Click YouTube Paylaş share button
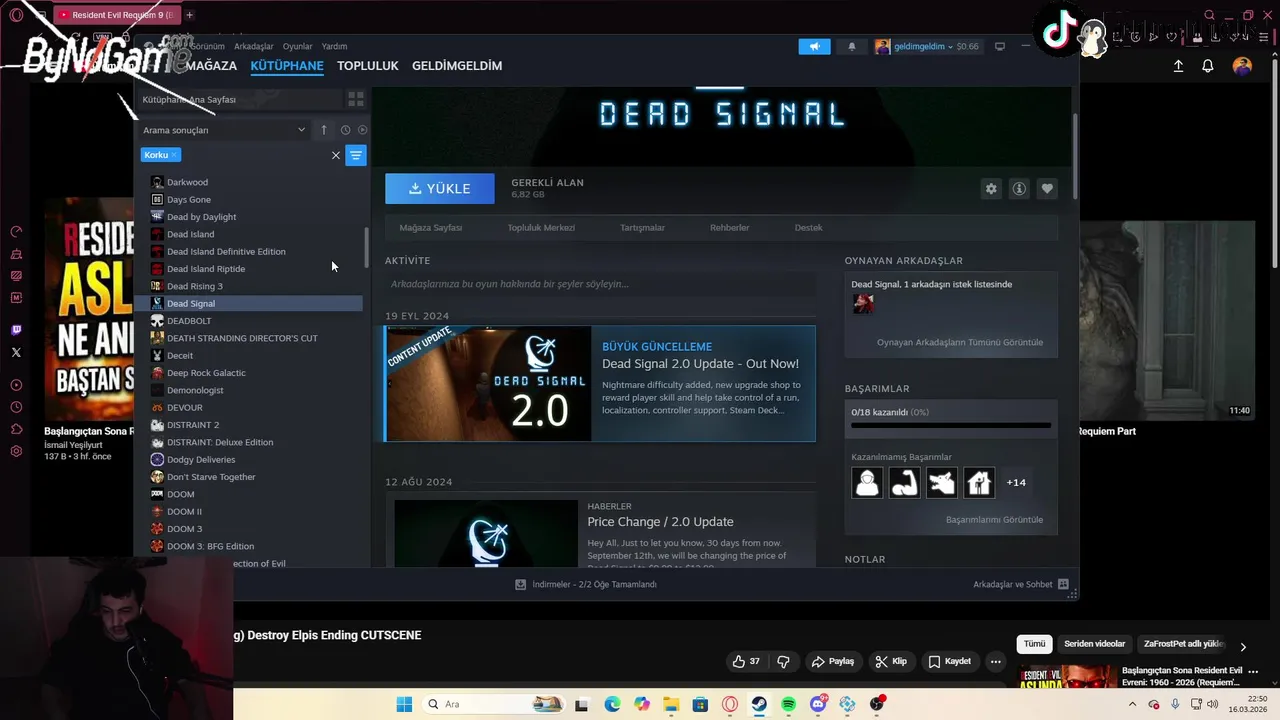This screenshot has width=1280, height=720. click(x=833, y=661)
